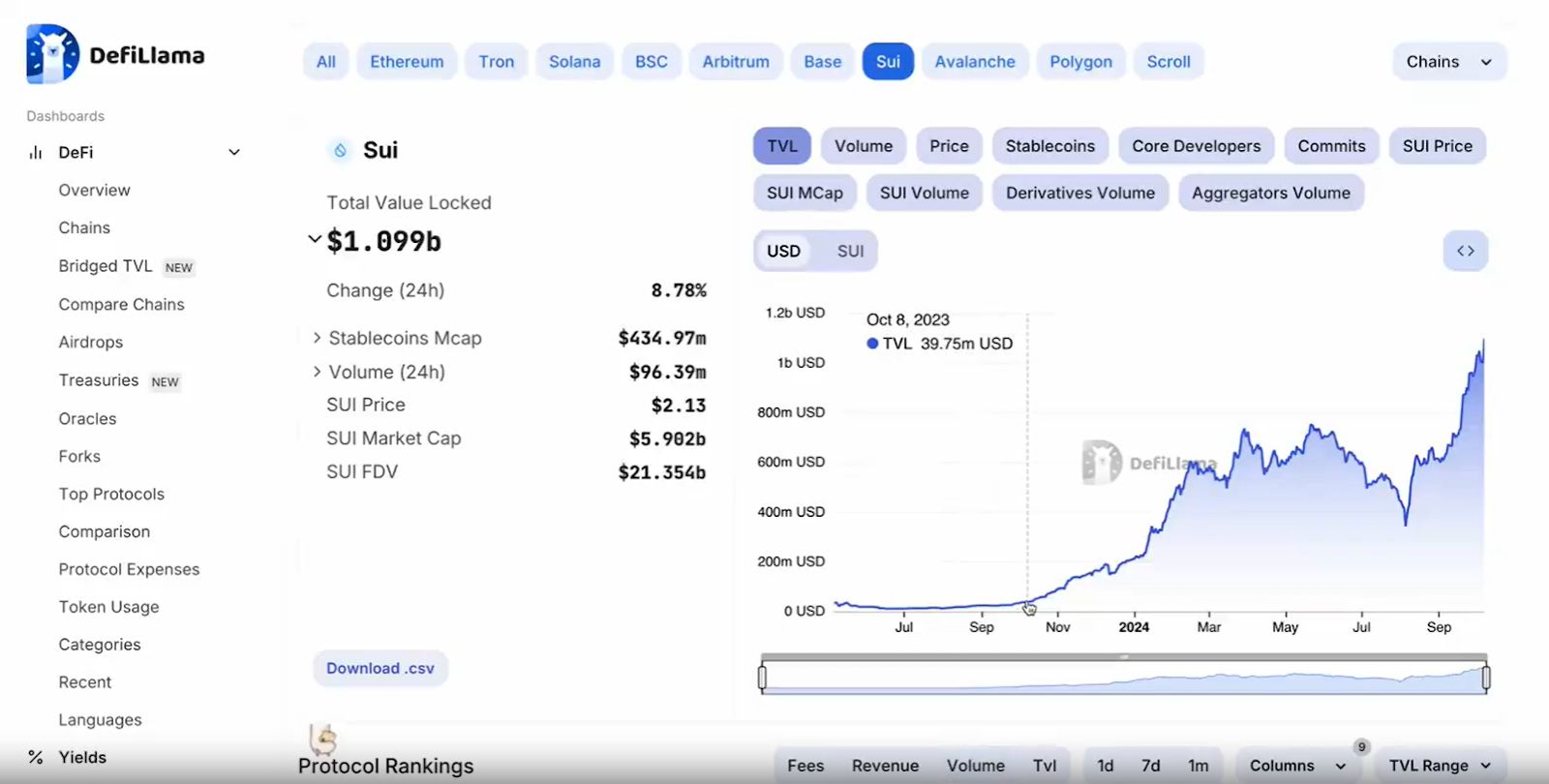Toggle the Core Developers chart series
Viewport: 1549px width, 784px height.
point(1197,146)
